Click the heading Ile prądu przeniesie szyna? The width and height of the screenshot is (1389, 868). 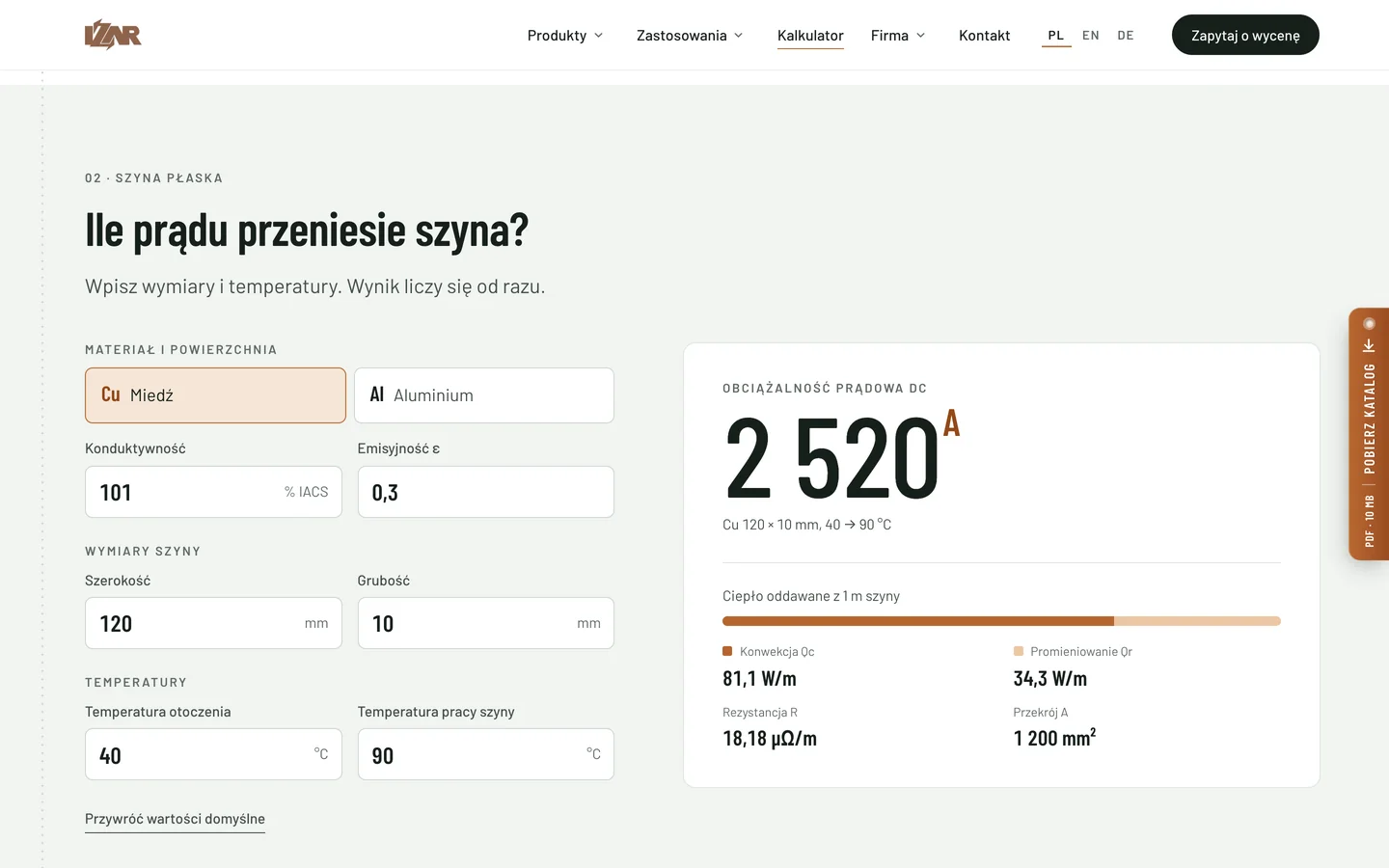(307, 230)
